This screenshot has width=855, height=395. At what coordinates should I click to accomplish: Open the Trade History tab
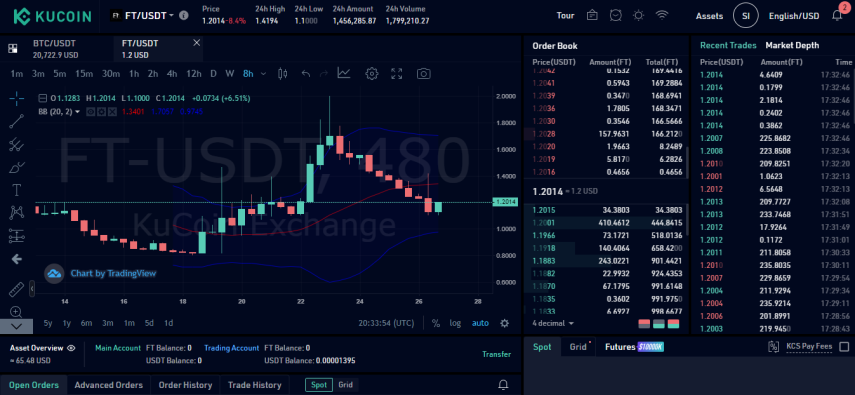click(x=255, y=385)
